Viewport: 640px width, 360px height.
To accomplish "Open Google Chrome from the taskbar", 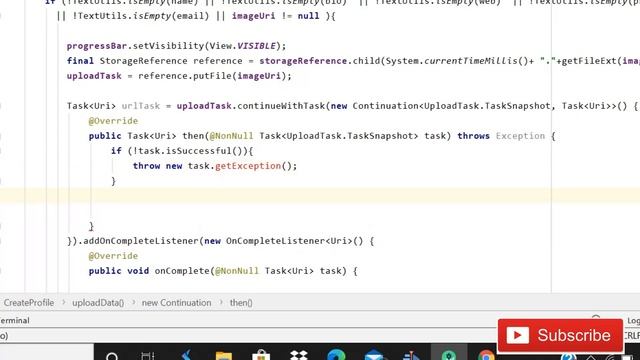I will coord(486,356).
